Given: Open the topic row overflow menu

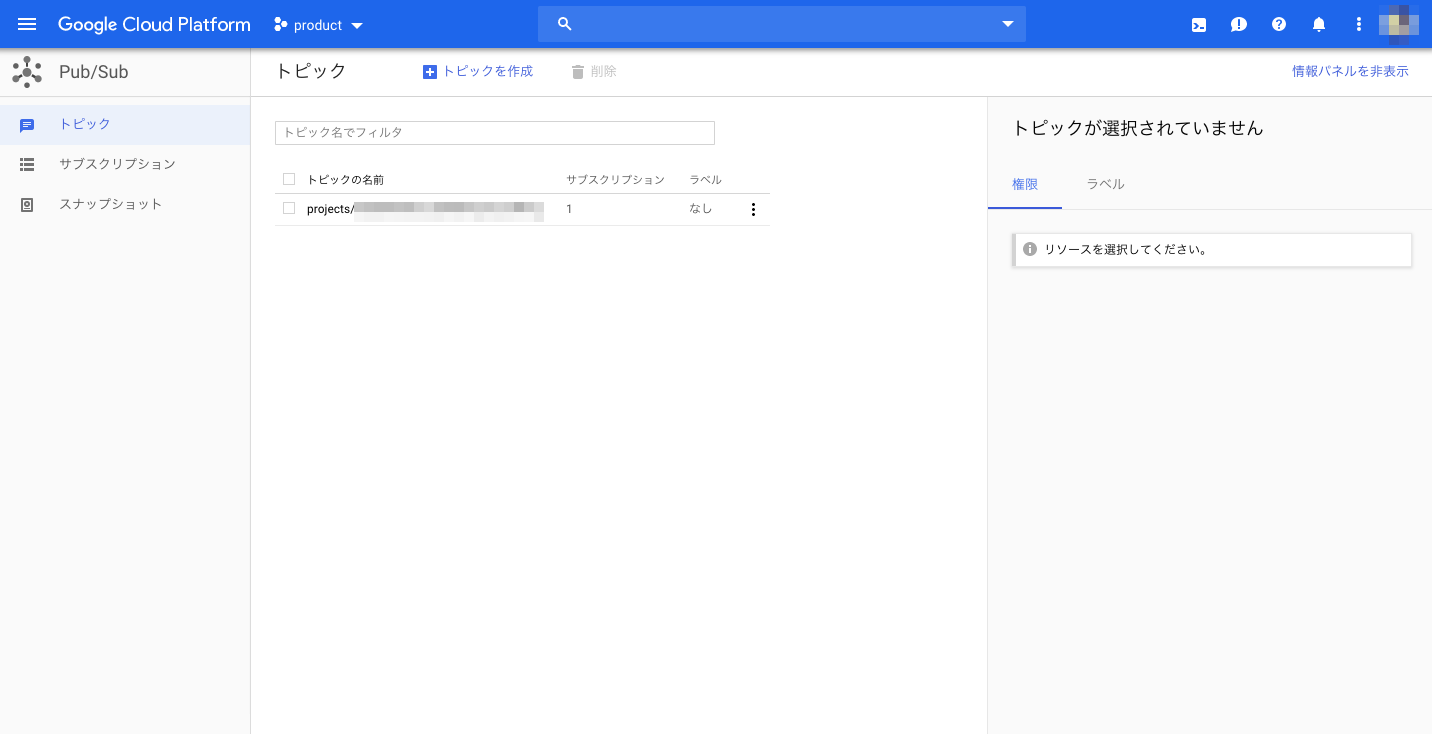Looking at the screenshot, I should 753,209.
